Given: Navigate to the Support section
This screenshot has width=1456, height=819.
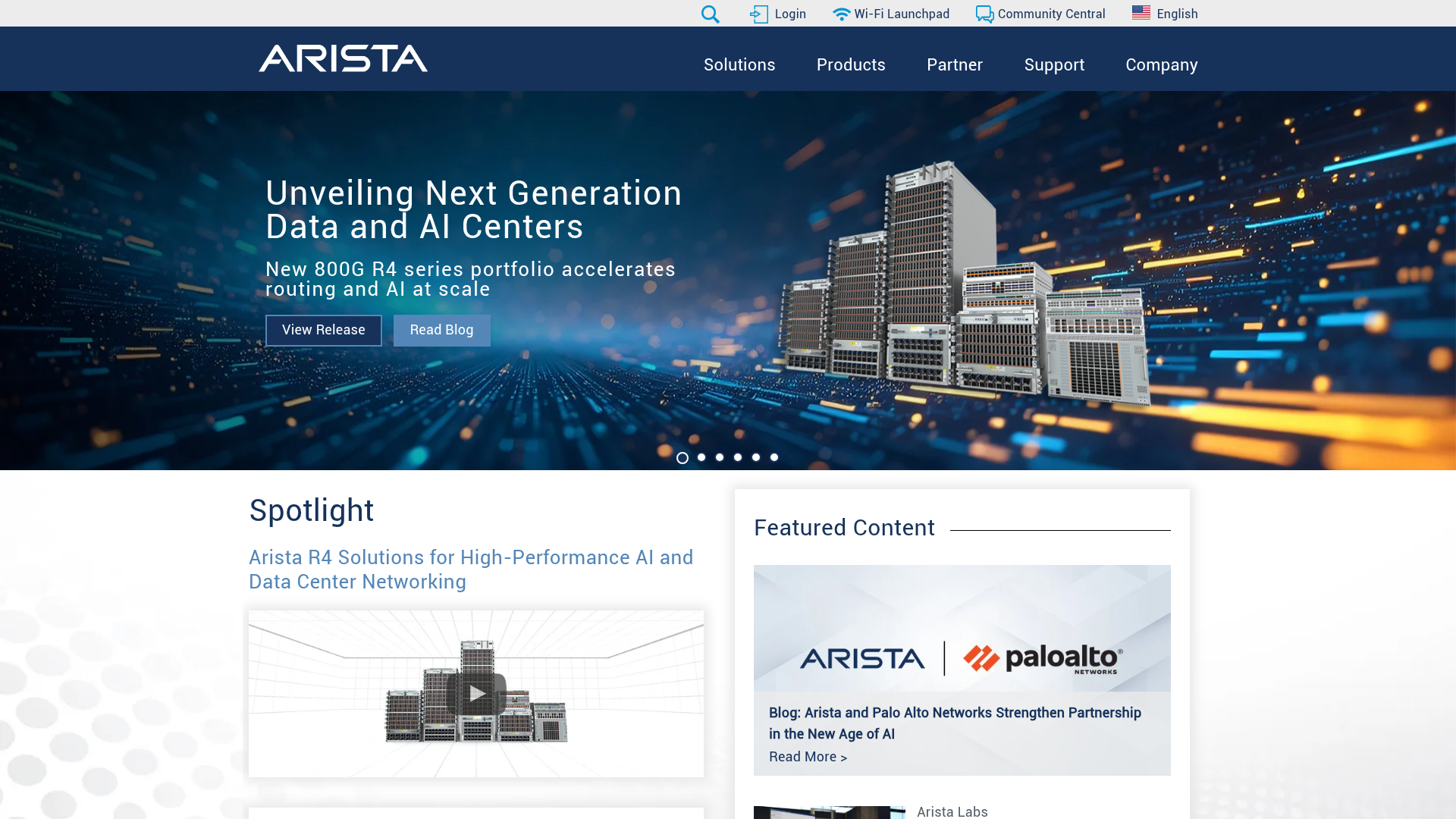Looking at the screenshot, I should pos(1054,65).
